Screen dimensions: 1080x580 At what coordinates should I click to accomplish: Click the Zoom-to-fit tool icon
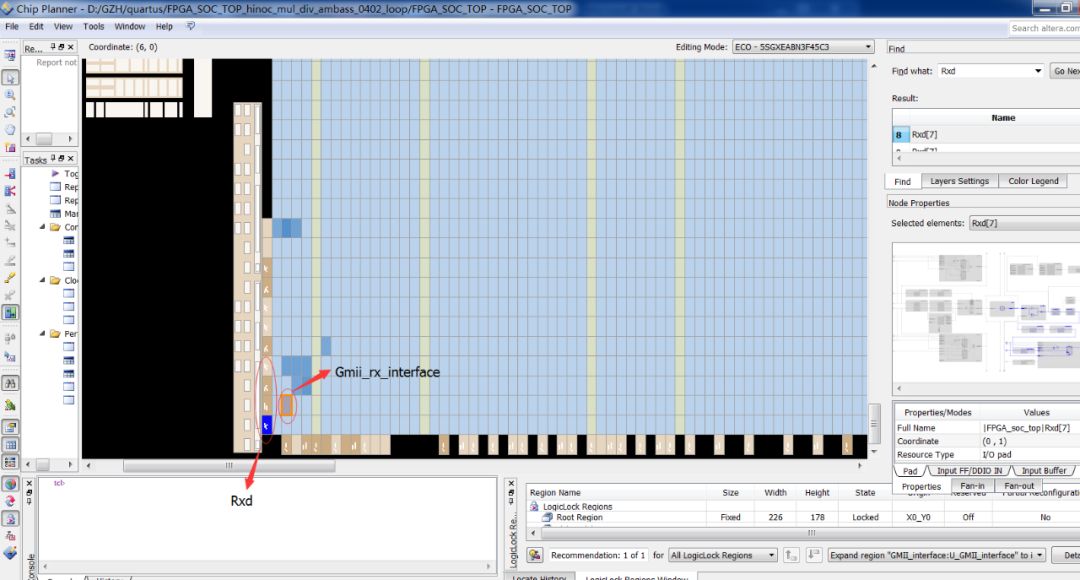10,112
